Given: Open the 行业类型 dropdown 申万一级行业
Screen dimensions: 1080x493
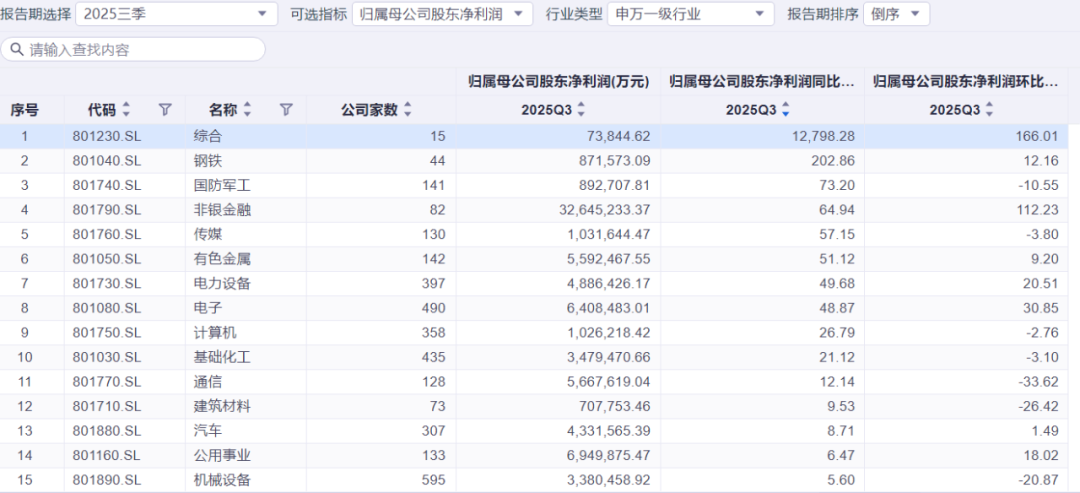Looking at the screenshot, I should tap(691, 14).
